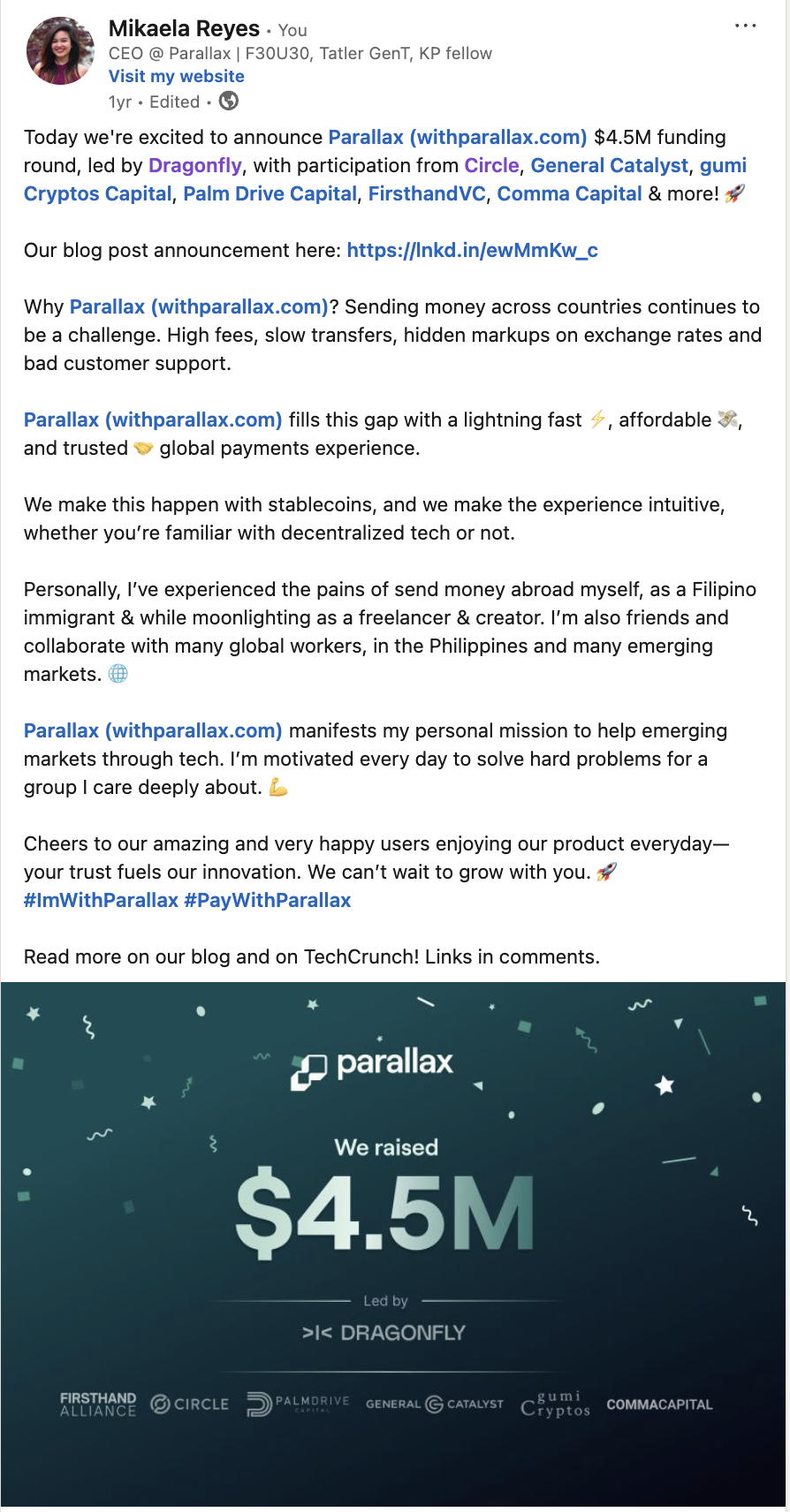Click the Dragonfly investor link

coord(194,165)
